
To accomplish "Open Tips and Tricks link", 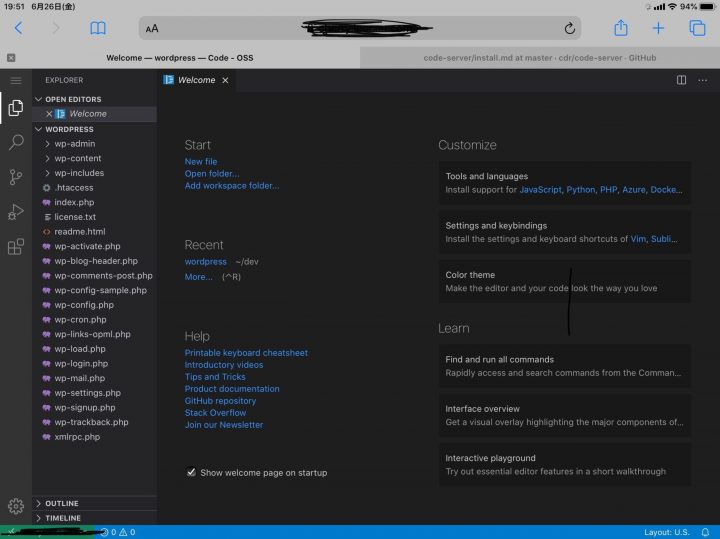I will pyautogui.click(x=215, y=376).
